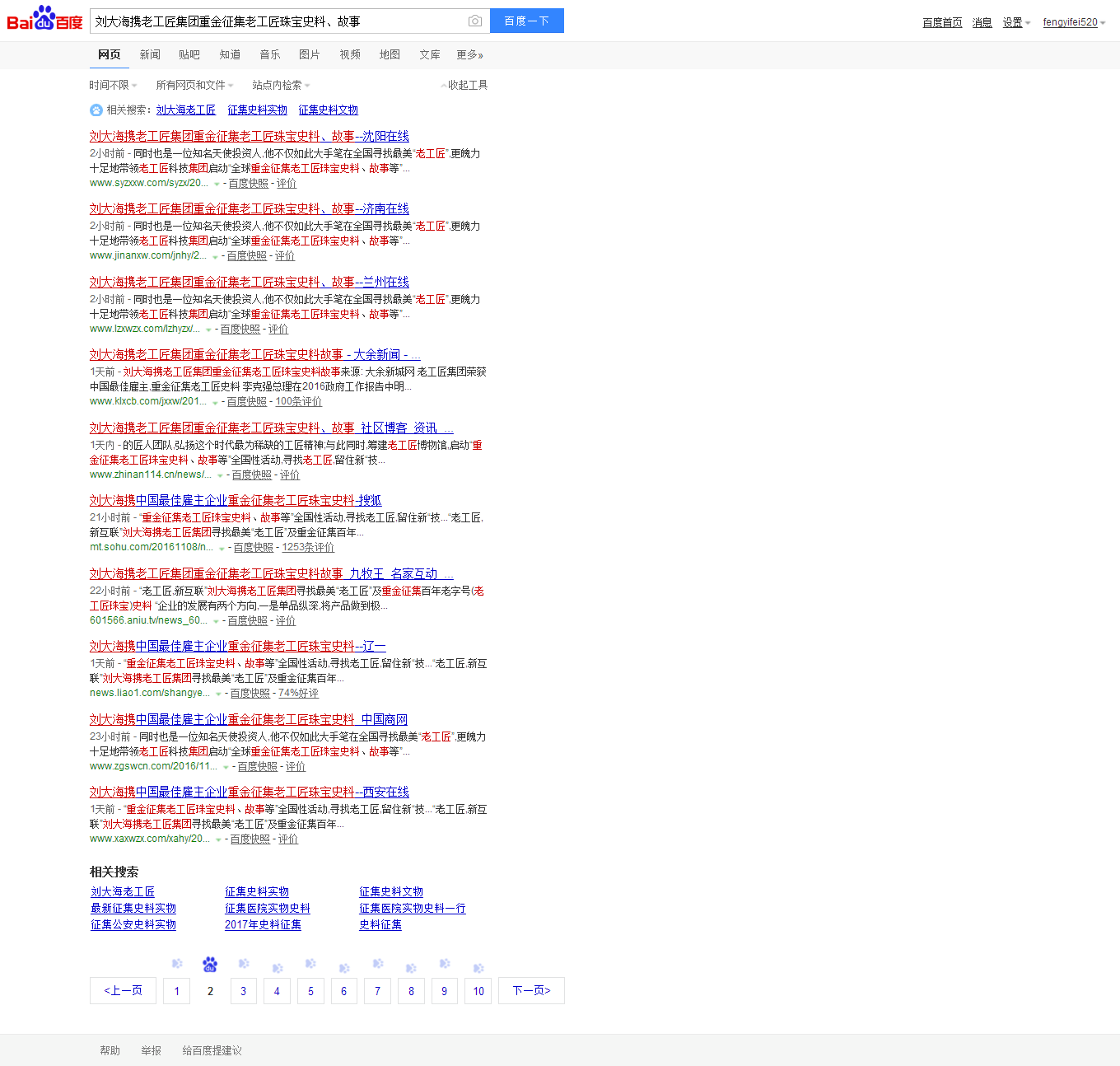Open the 兰州在线 search result title
The width and height of the screenshot is (1120, 1066).
pos(250,283)
